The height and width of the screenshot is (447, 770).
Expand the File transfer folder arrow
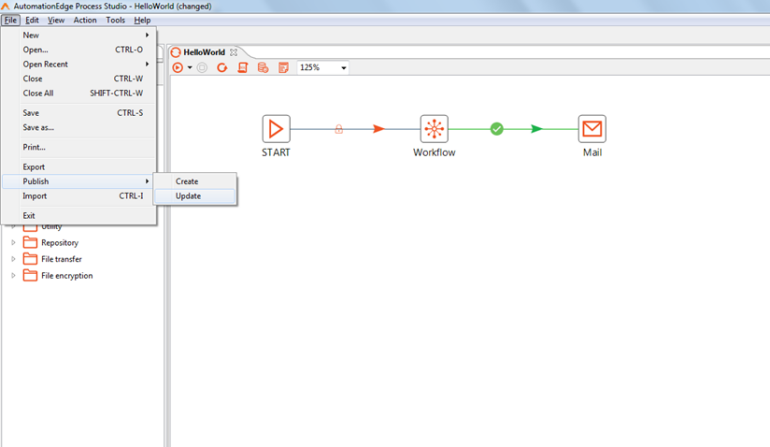pyautogui.click(x=13, y=259)
